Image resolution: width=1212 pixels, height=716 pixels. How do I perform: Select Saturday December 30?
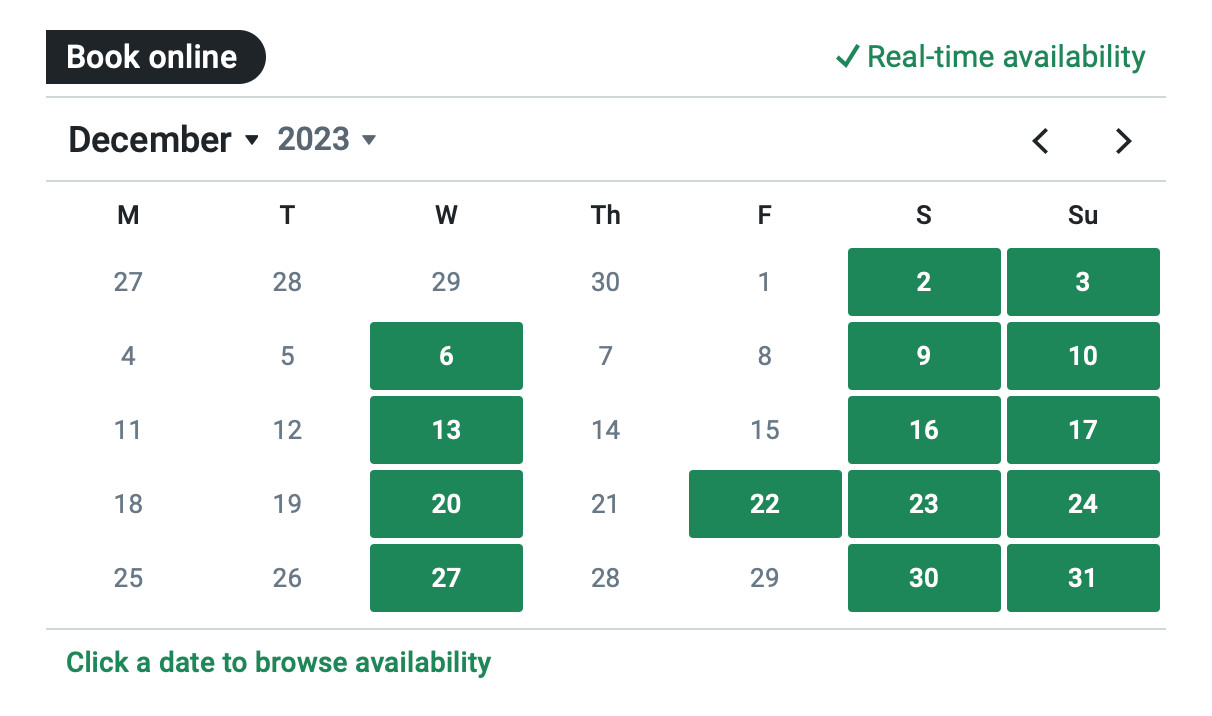click(923, 578)
